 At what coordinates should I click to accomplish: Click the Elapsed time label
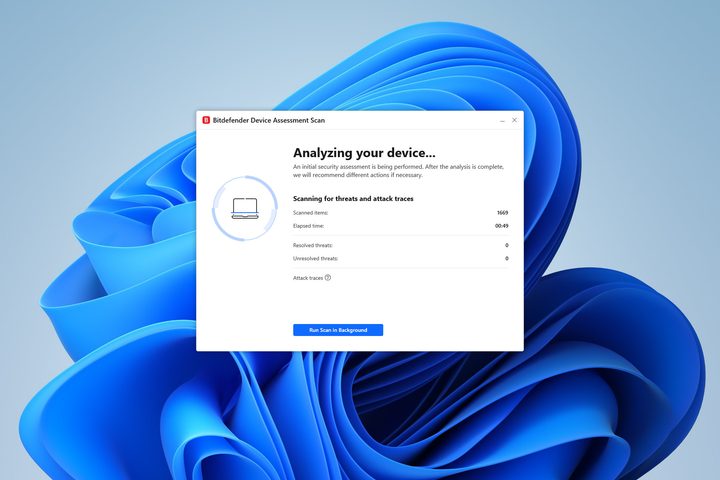tap(309, 226)
